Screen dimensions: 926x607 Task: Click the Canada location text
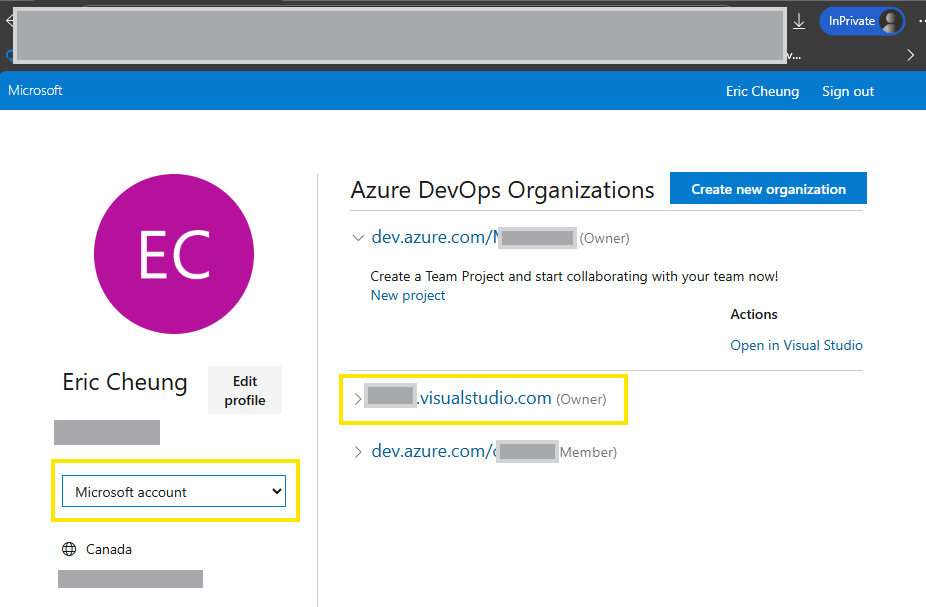click(109, 549)
